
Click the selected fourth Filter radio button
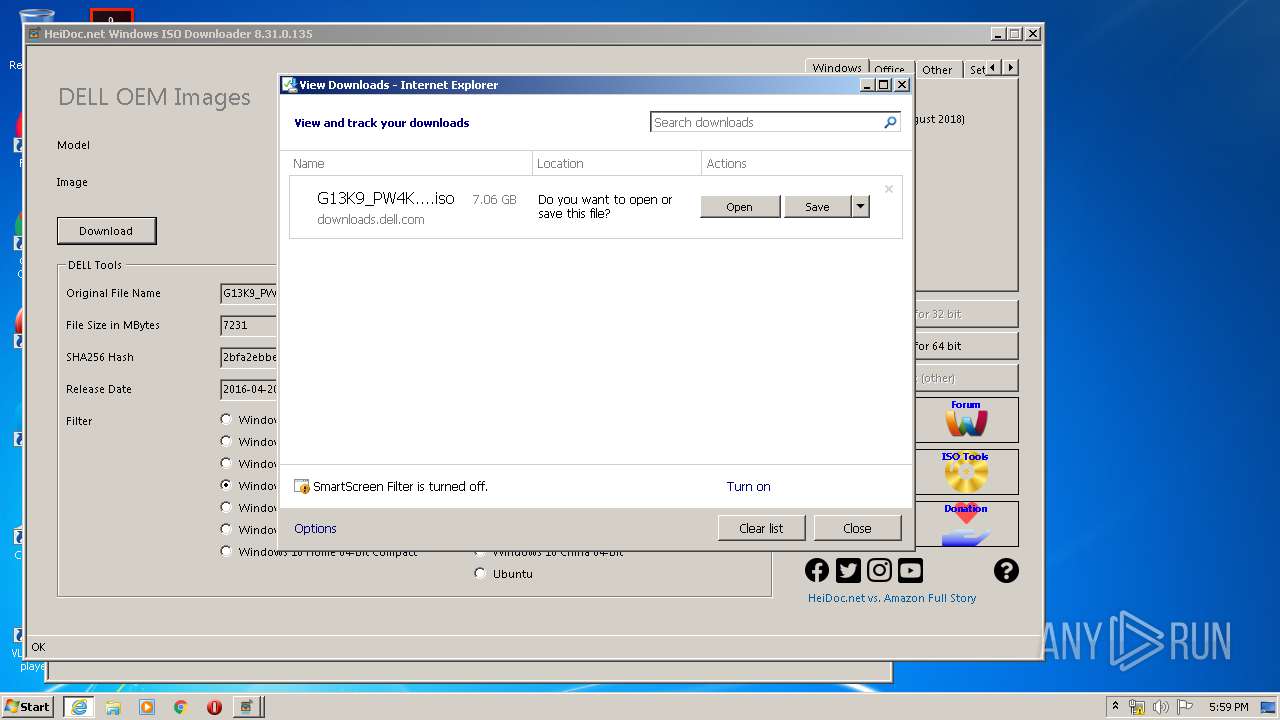click(226, 486)
